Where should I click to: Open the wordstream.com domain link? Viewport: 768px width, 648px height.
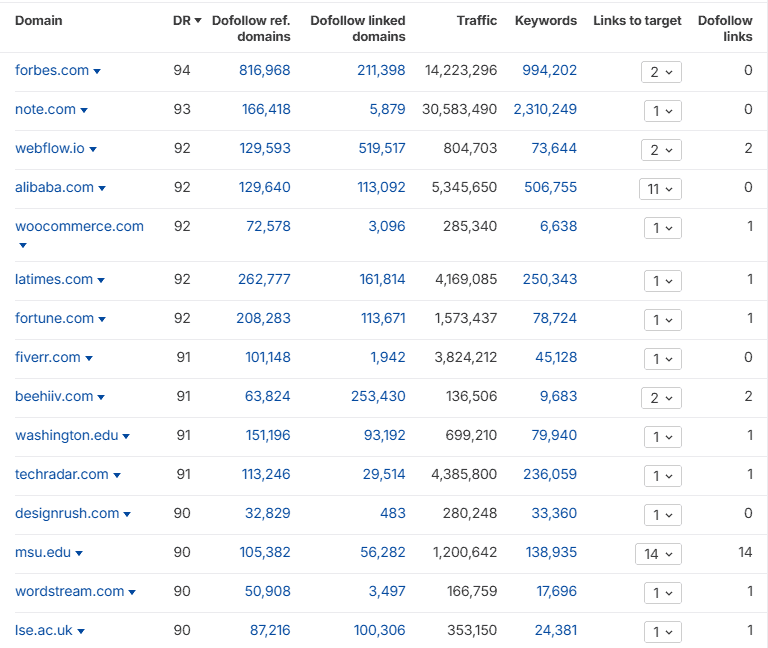(x=70, y=591)
